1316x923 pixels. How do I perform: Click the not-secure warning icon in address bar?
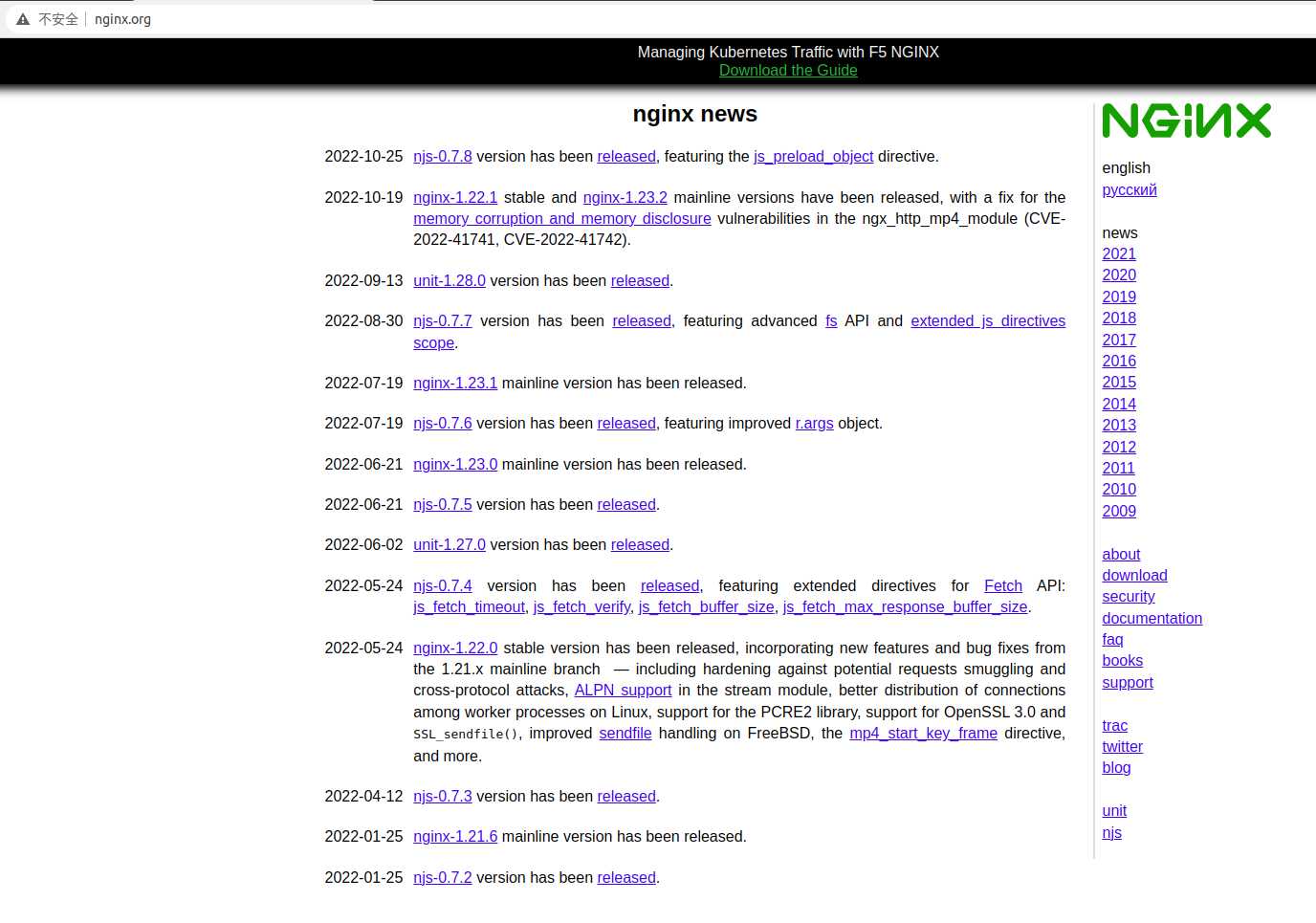[23, 19]
